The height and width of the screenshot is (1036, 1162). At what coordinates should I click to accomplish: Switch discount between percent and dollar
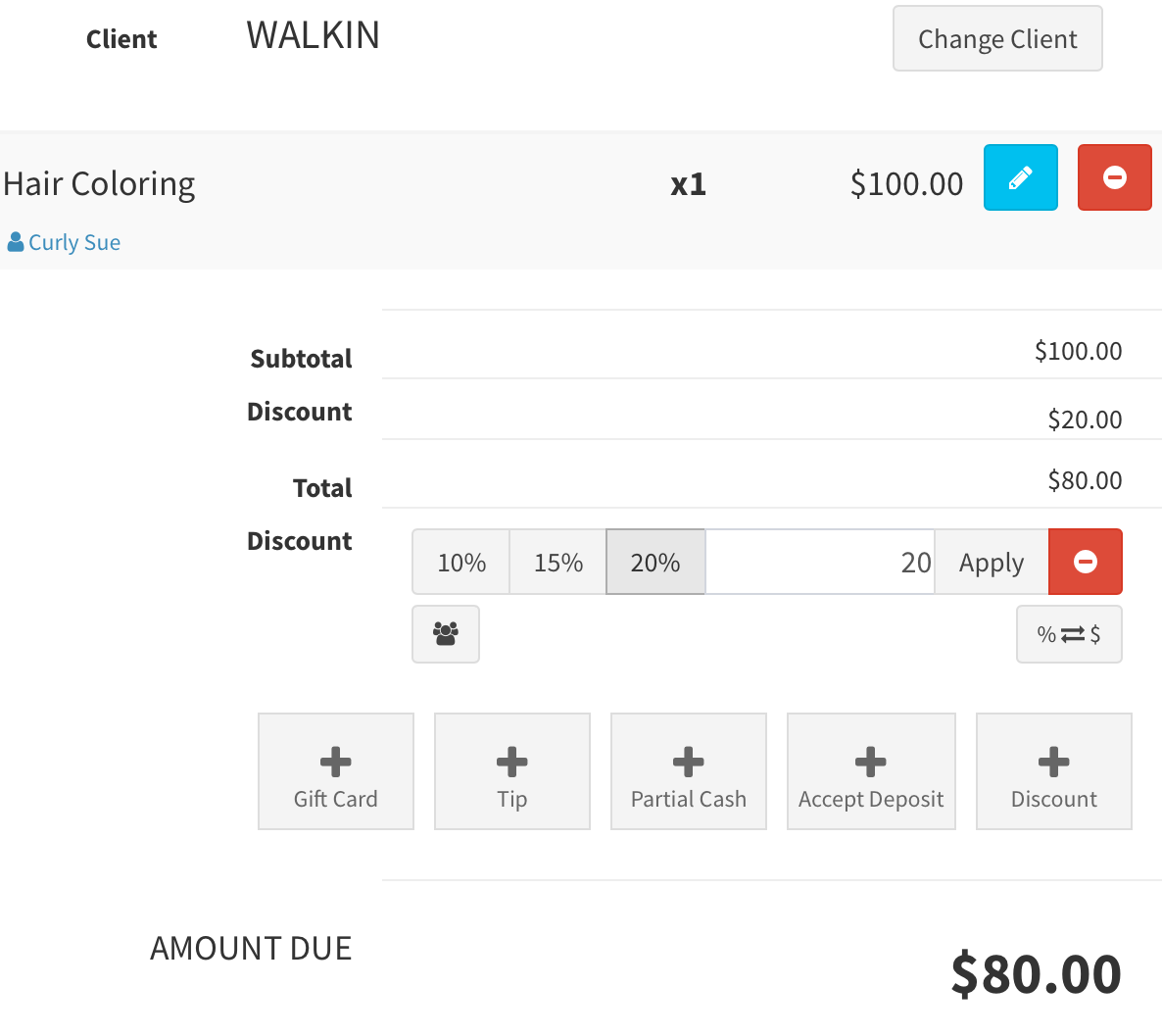[x=1068, y=634]
